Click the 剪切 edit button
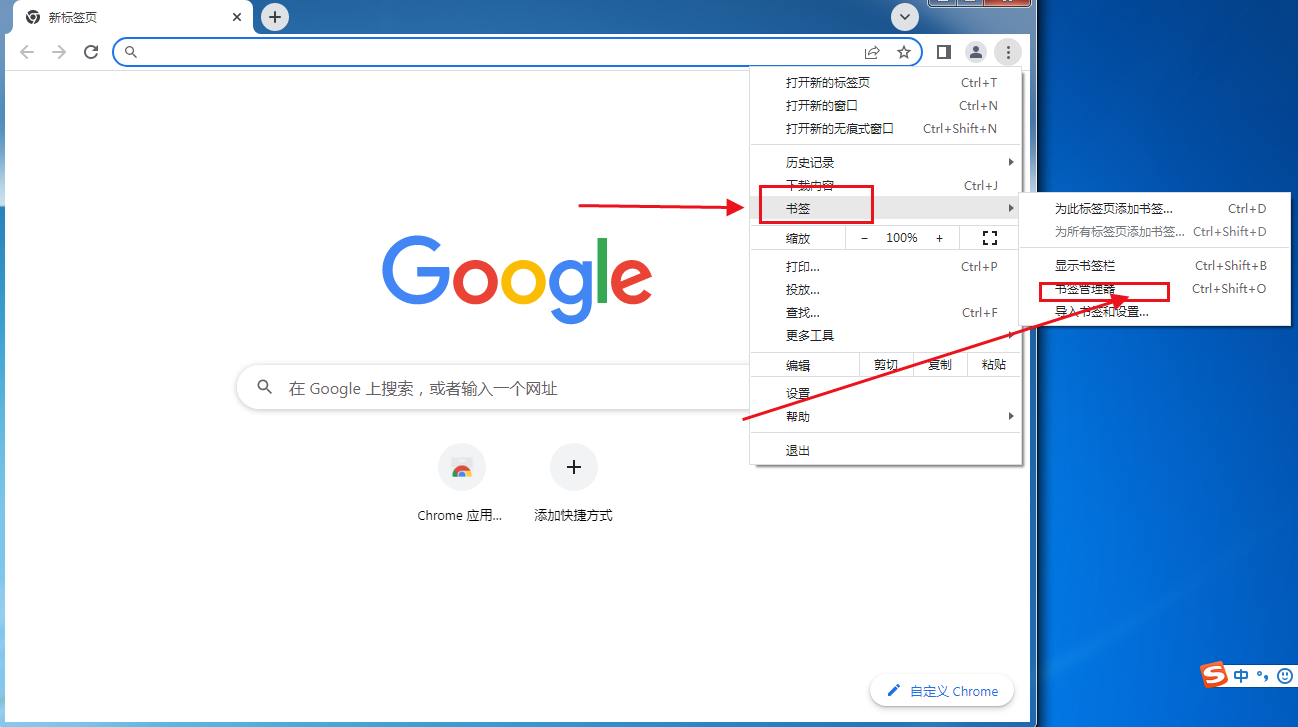Viewport: 1298px width, 727px height. 886,365
